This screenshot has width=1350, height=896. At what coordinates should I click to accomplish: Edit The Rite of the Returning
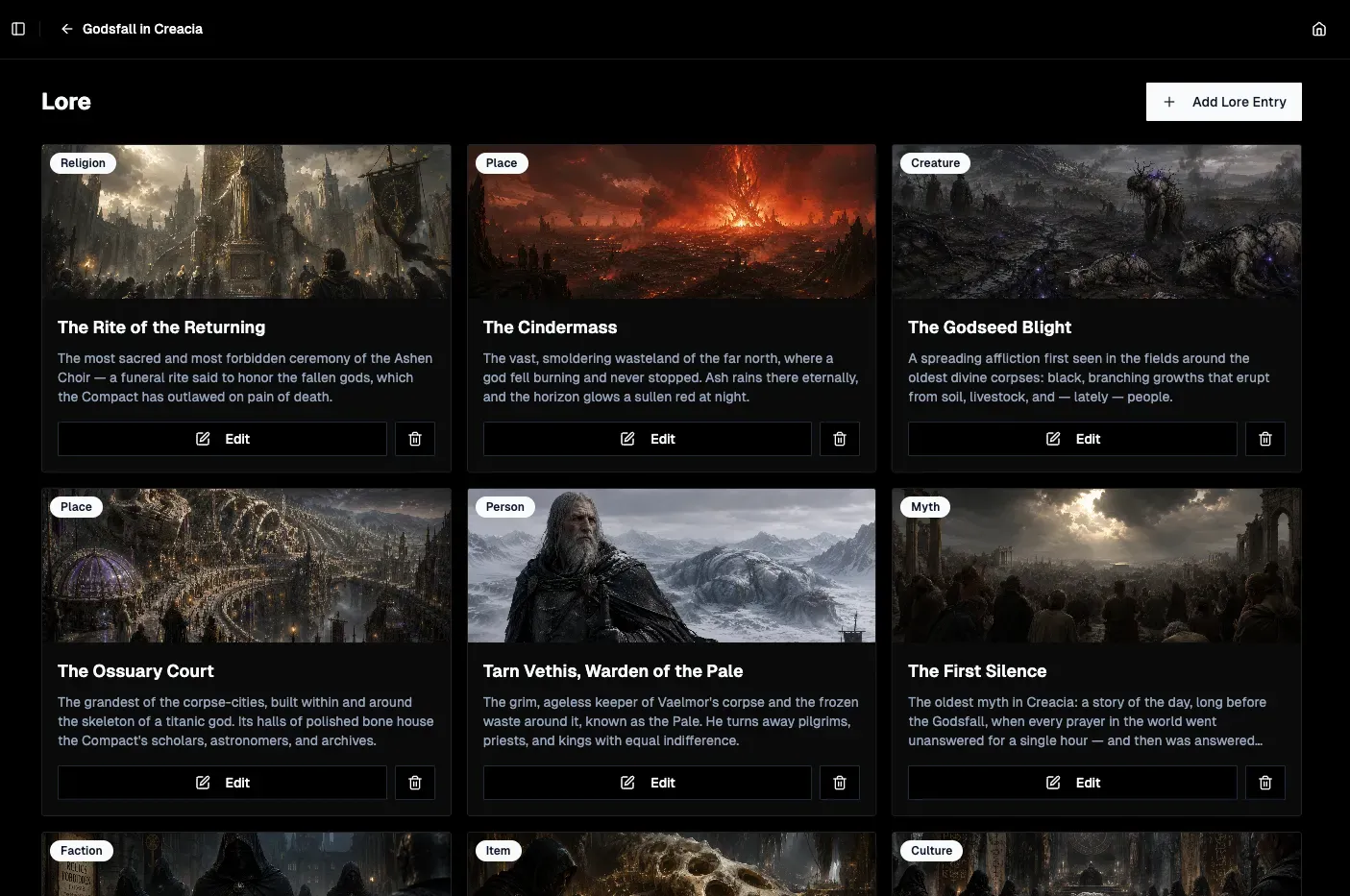[222, 439]
